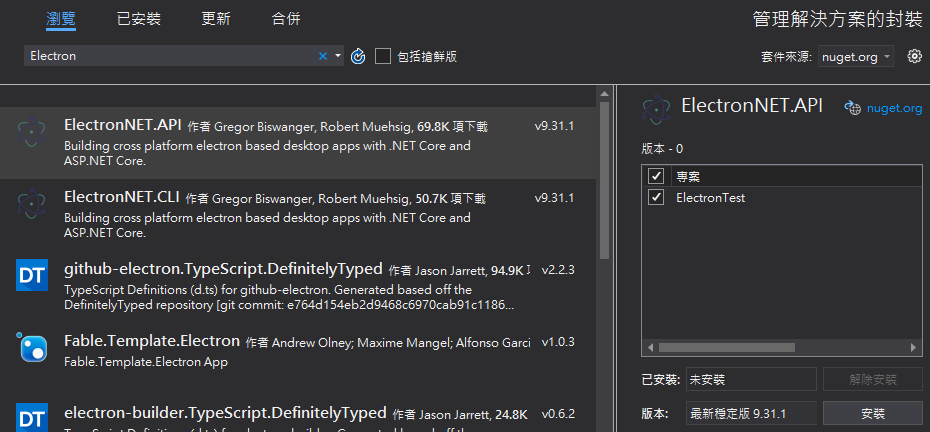Select the Fable.Template.Electron package title

(152, 341)
